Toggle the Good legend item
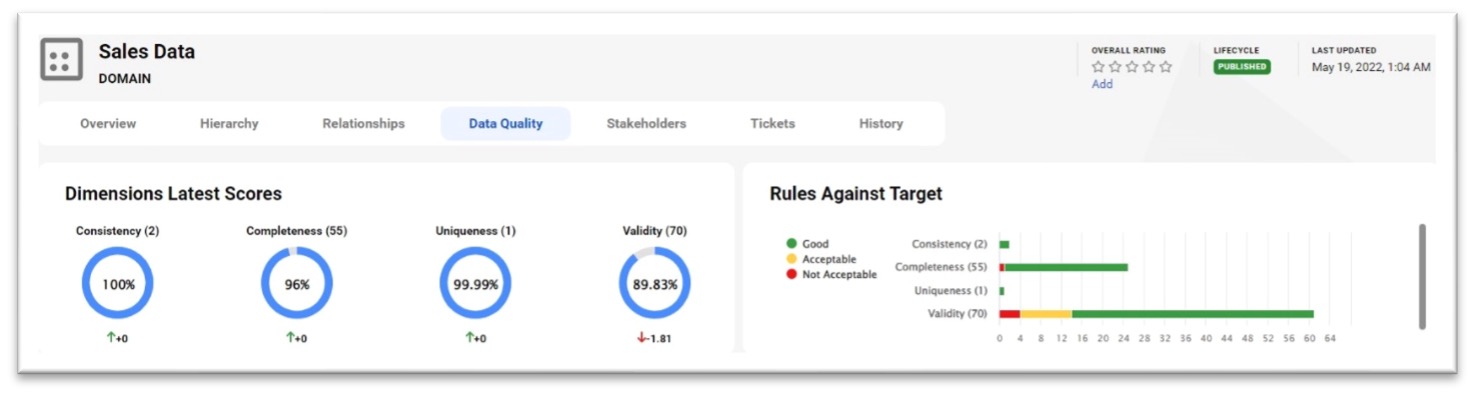The height and width of the screenshot is (400, 1475). 808,244
